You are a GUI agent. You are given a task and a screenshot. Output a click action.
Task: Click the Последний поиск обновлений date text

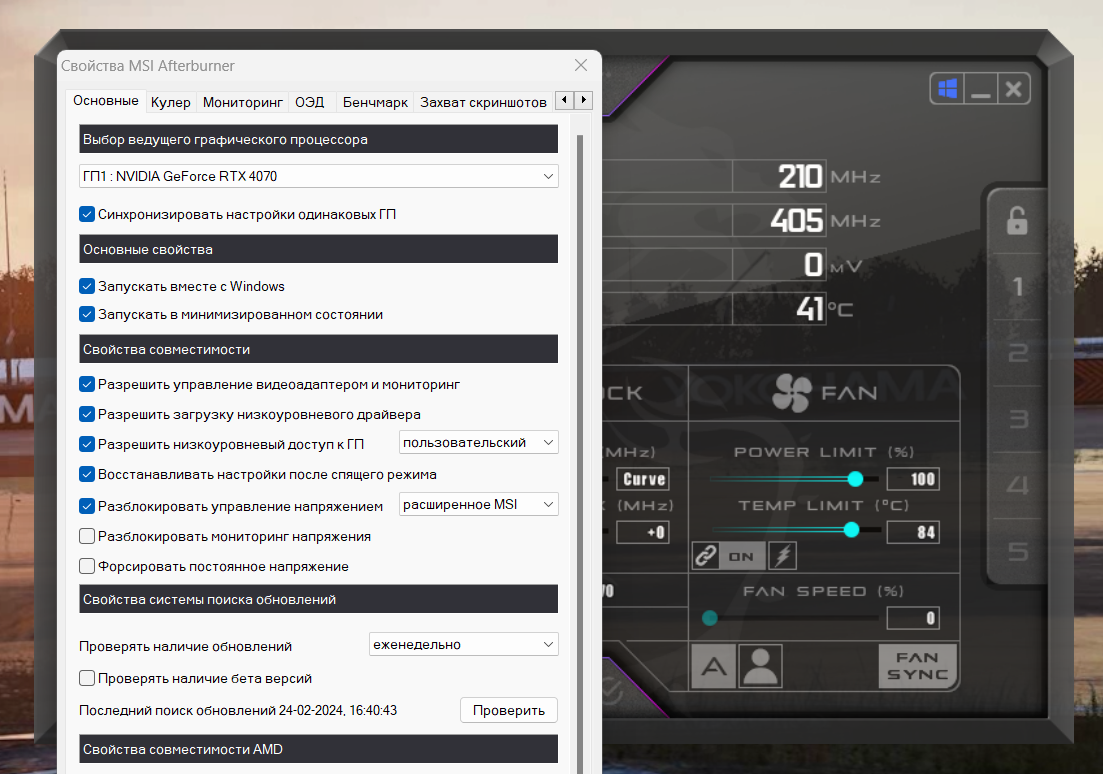click(238, 711)
